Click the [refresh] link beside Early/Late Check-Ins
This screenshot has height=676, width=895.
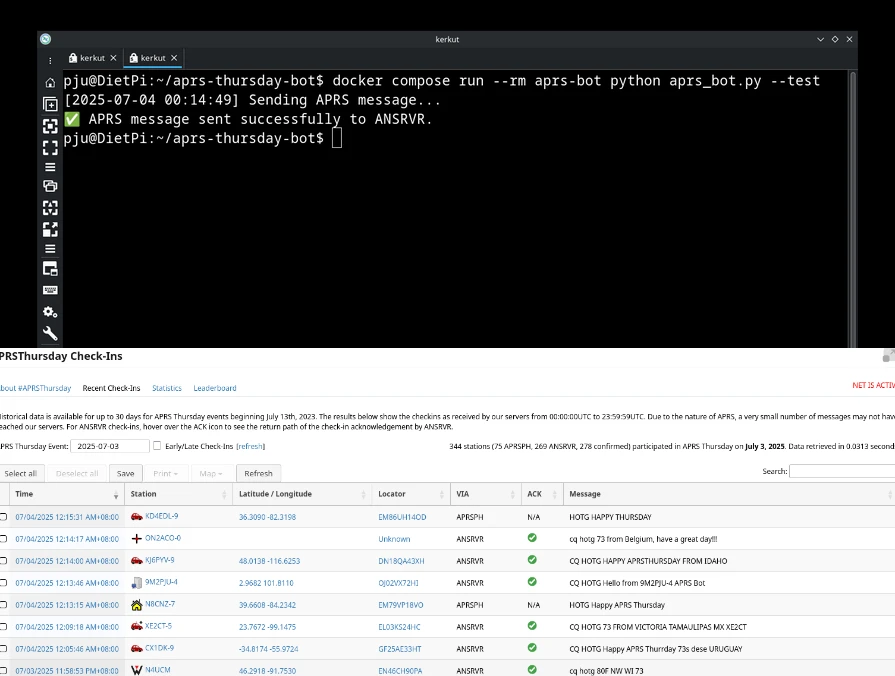click(251, 446)
